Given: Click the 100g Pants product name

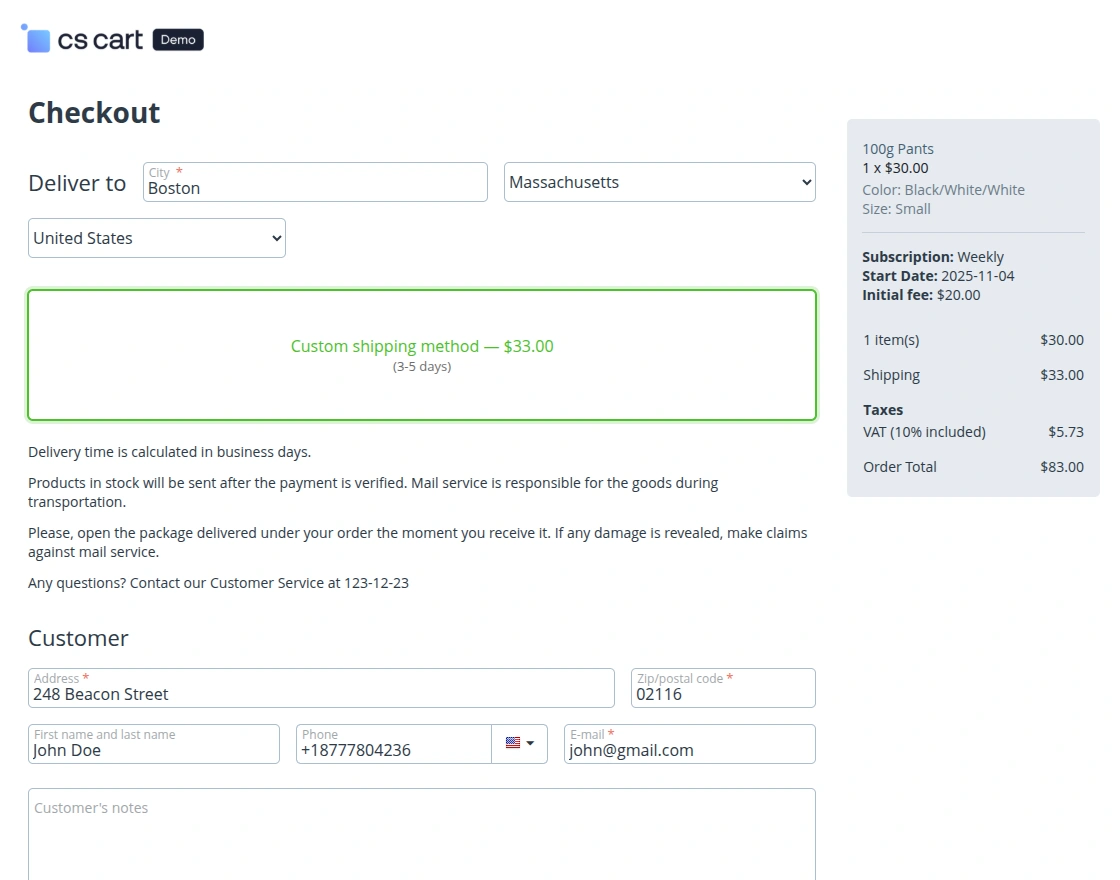Looking at the screenshot, I should pos(898,149).
